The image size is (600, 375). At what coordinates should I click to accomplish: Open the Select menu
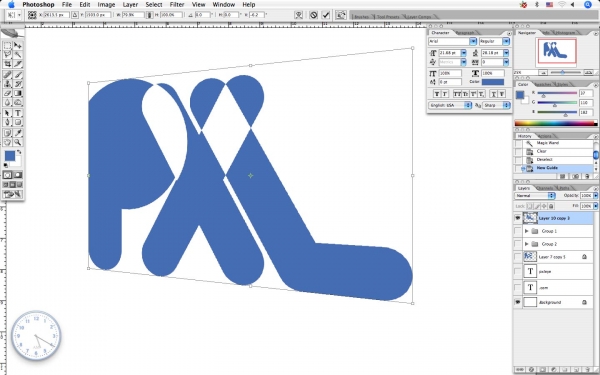154,5
